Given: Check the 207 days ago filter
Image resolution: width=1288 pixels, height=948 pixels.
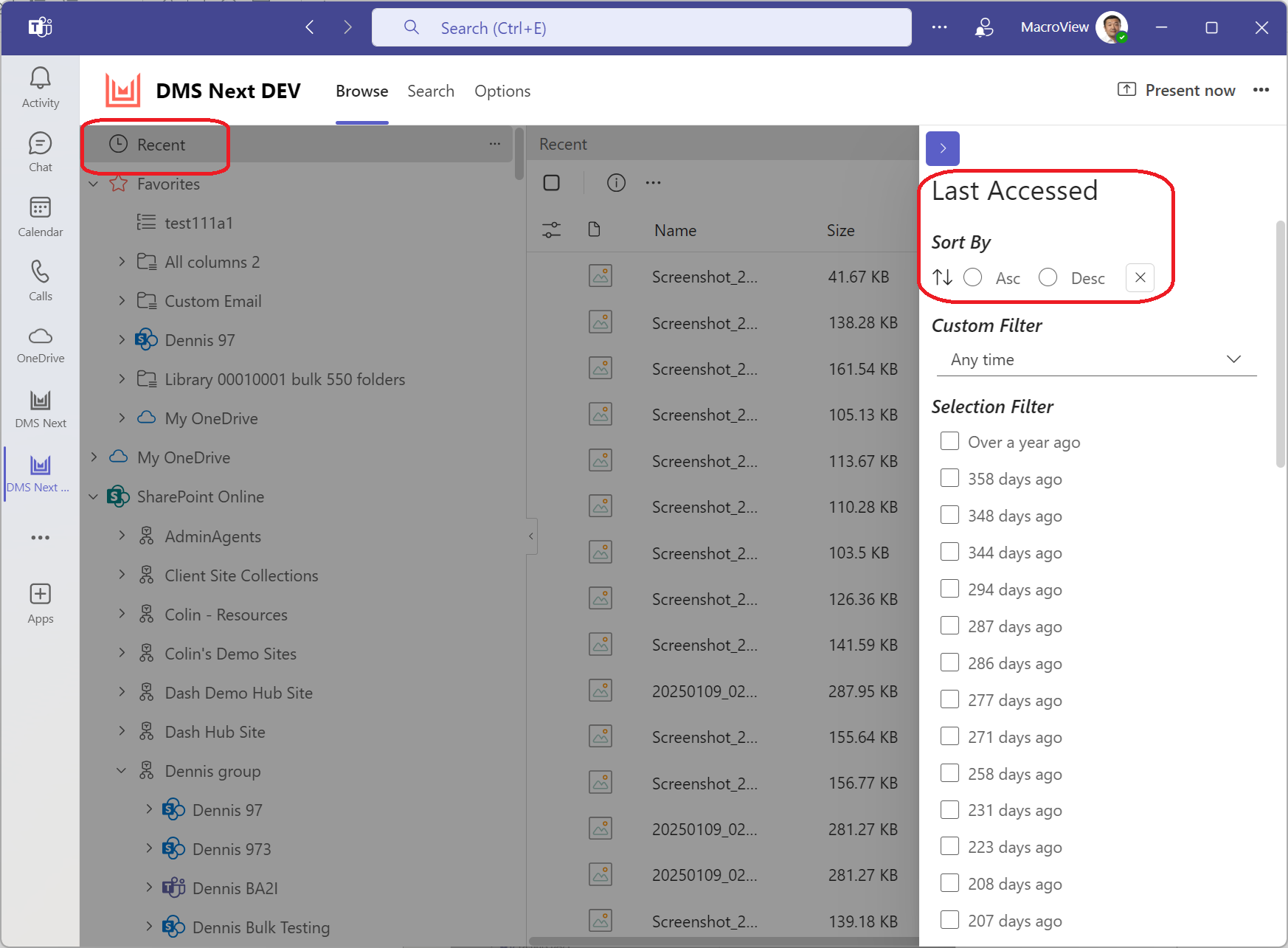Looking at the screenshot, I should pyautogui.click(x=950, y=920).
